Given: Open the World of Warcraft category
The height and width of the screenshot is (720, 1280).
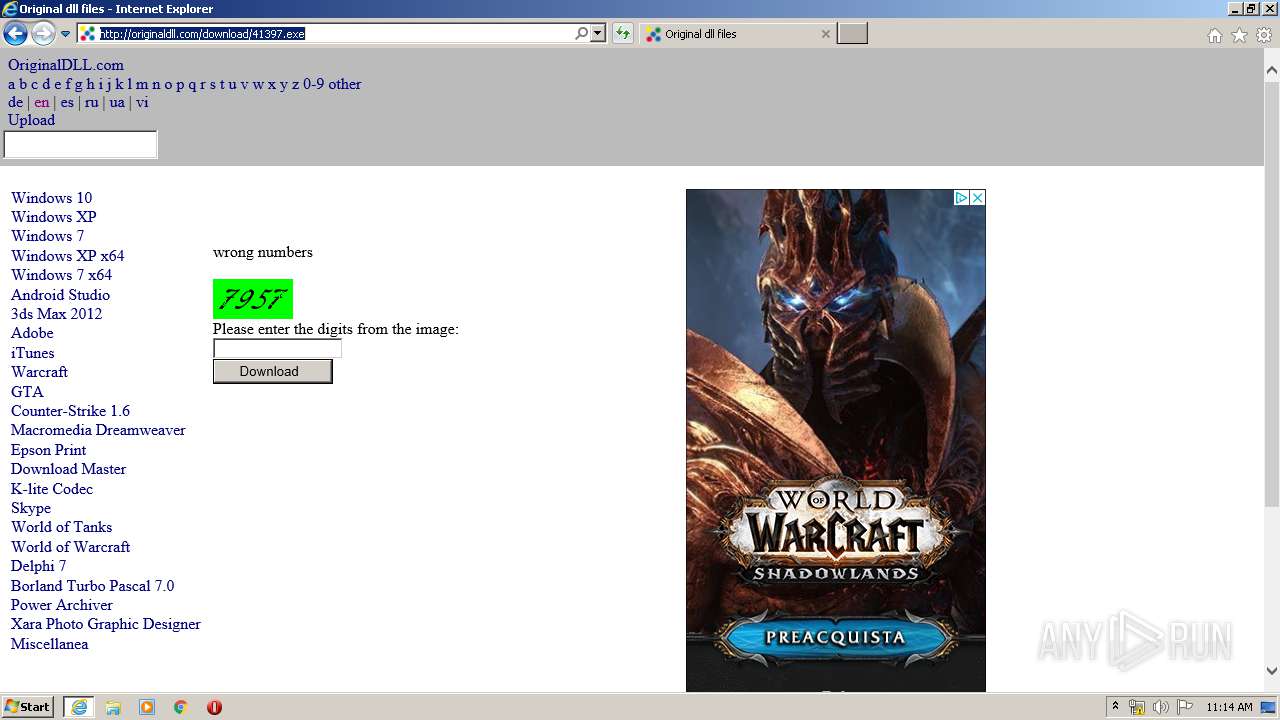Looking at the screenshot, I should pos(70,547).
